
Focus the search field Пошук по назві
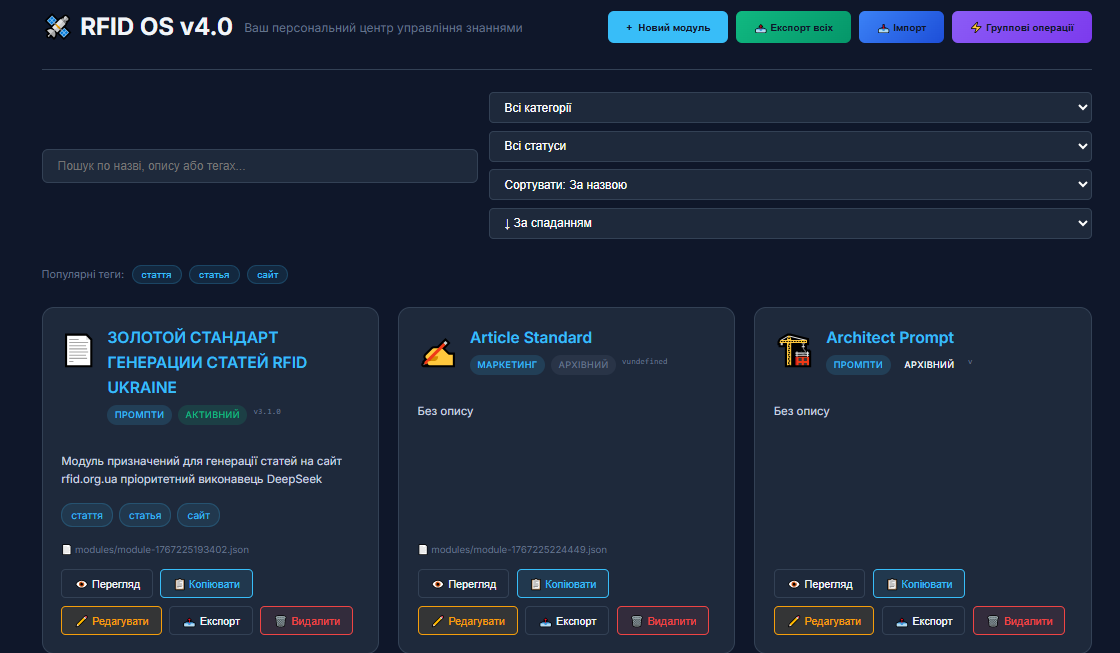260,166
